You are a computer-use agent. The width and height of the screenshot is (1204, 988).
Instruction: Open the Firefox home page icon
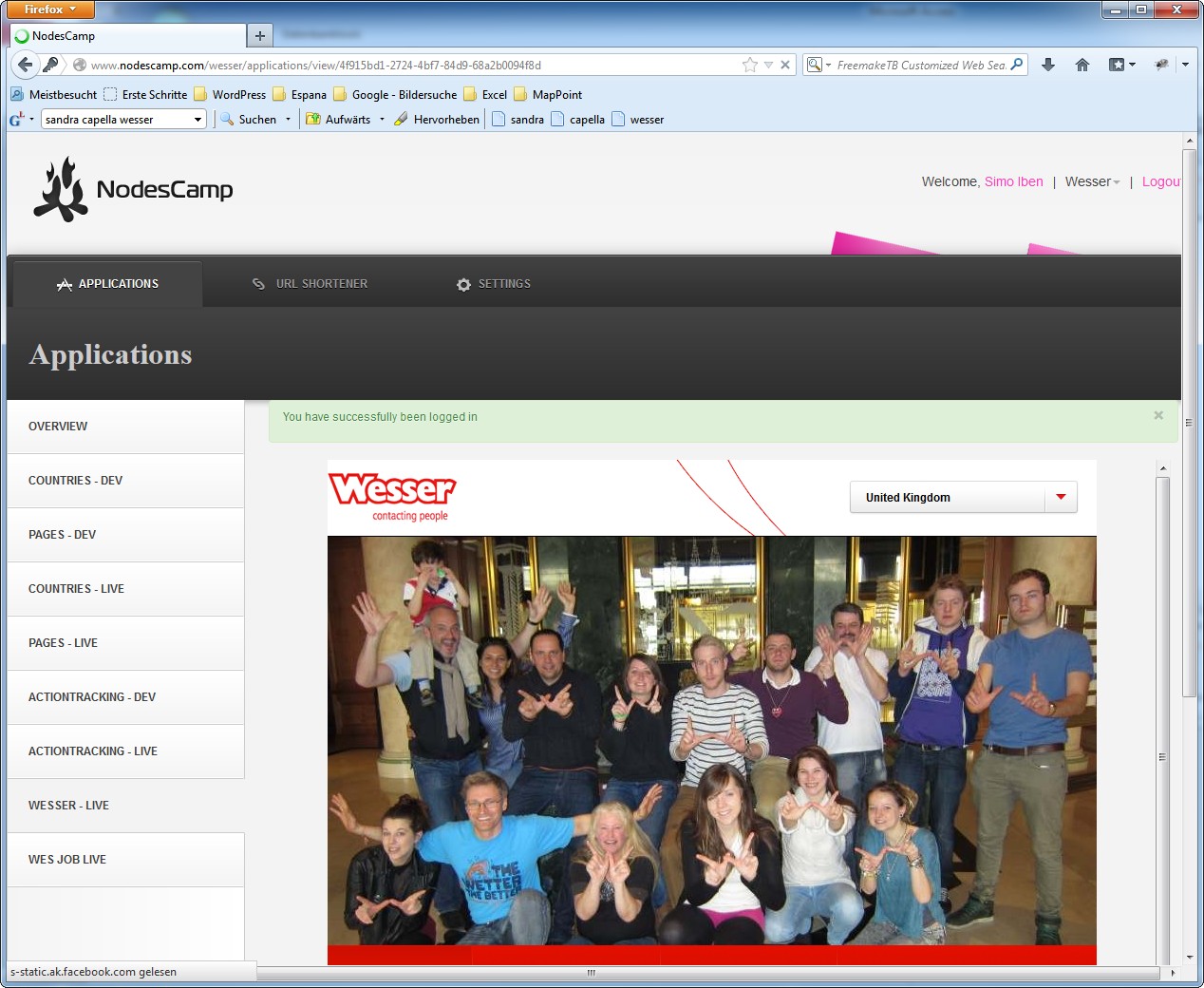1082,65
